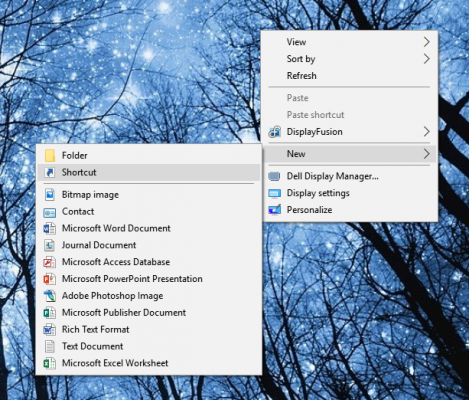Click the Microsoft Access Database icon
This screenshot has height=400, width=469.
[x=50, y=262]
